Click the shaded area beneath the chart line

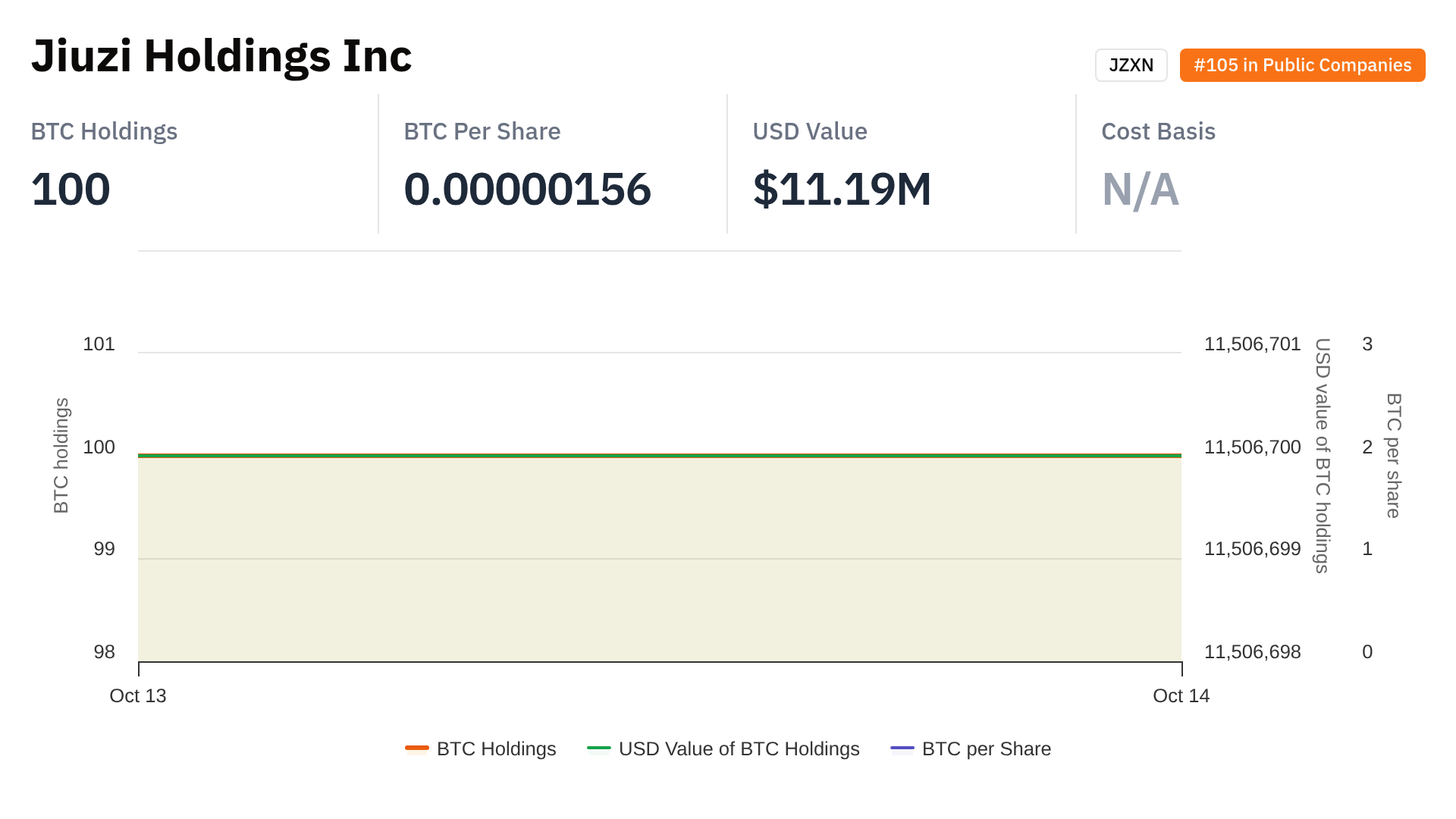[660, 561]
